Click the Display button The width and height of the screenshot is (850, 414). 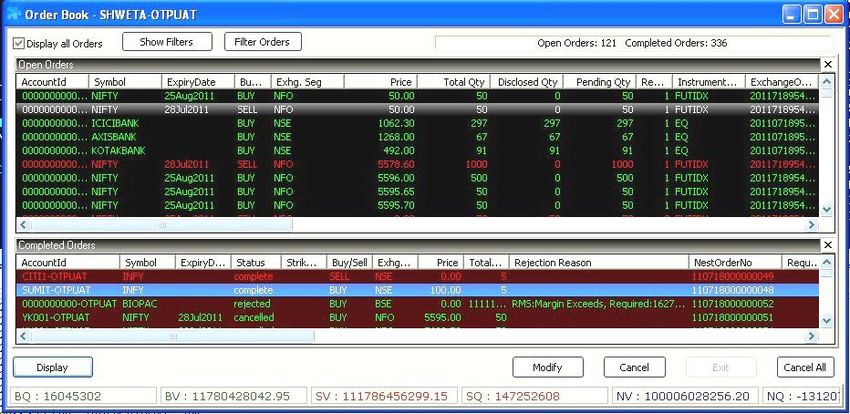coord(53,367)
